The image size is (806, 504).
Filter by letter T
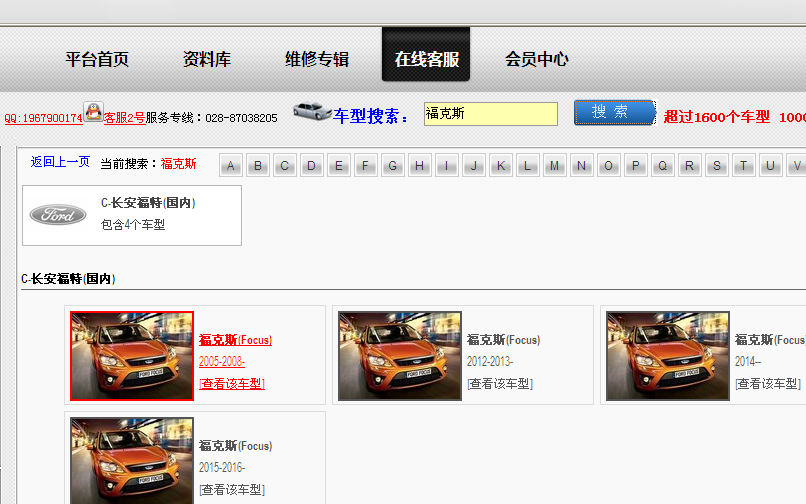743,166
